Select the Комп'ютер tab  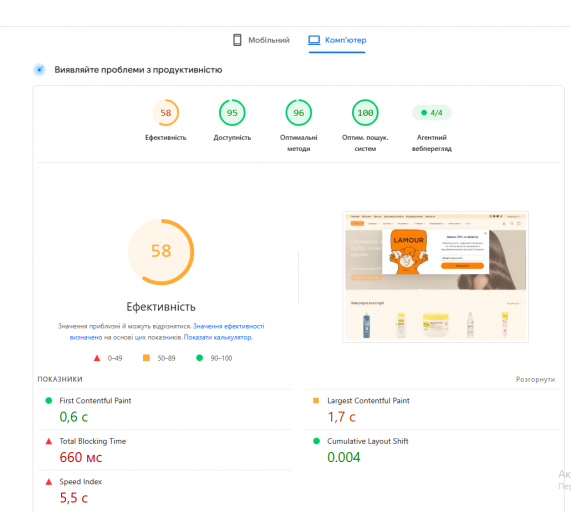(x=337, y=40)
